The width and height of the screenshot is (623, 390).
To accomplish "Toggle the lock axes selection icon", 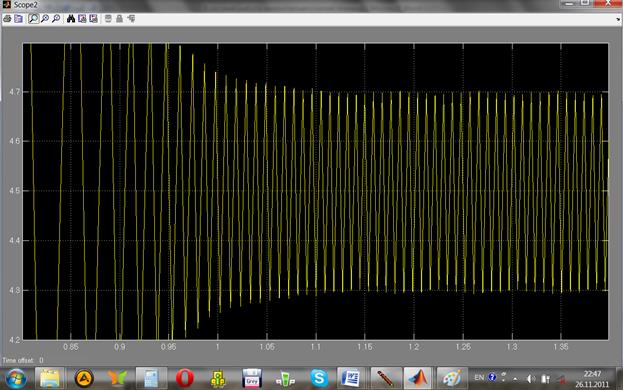I will [x=119, y=19].
